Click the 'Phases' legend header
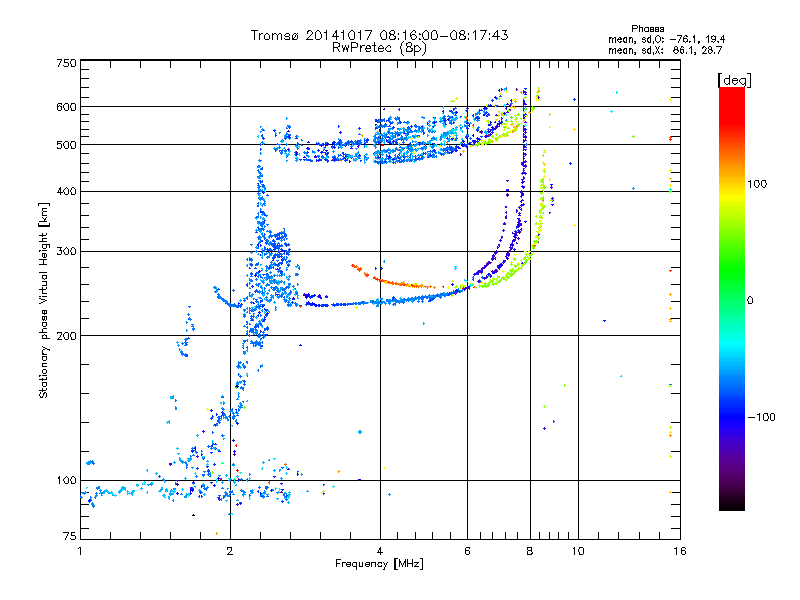 coord(647,29)
